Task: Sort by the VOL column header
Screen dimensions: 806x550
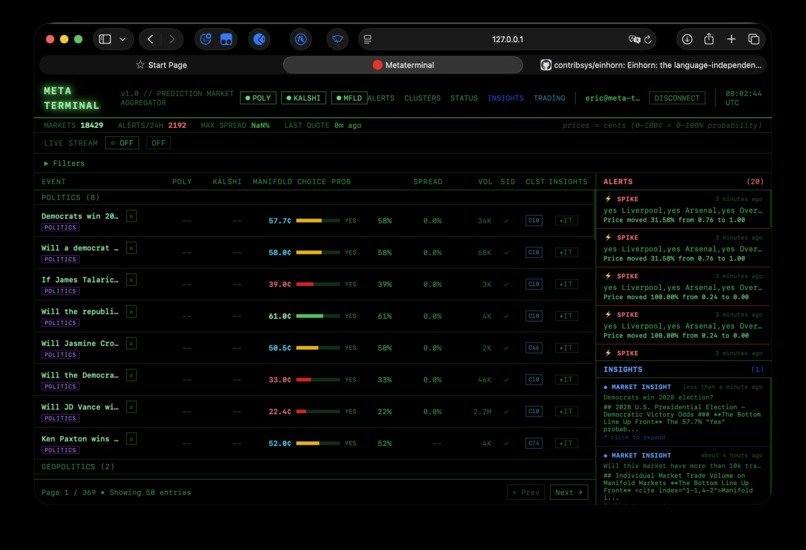Action: 485,182
